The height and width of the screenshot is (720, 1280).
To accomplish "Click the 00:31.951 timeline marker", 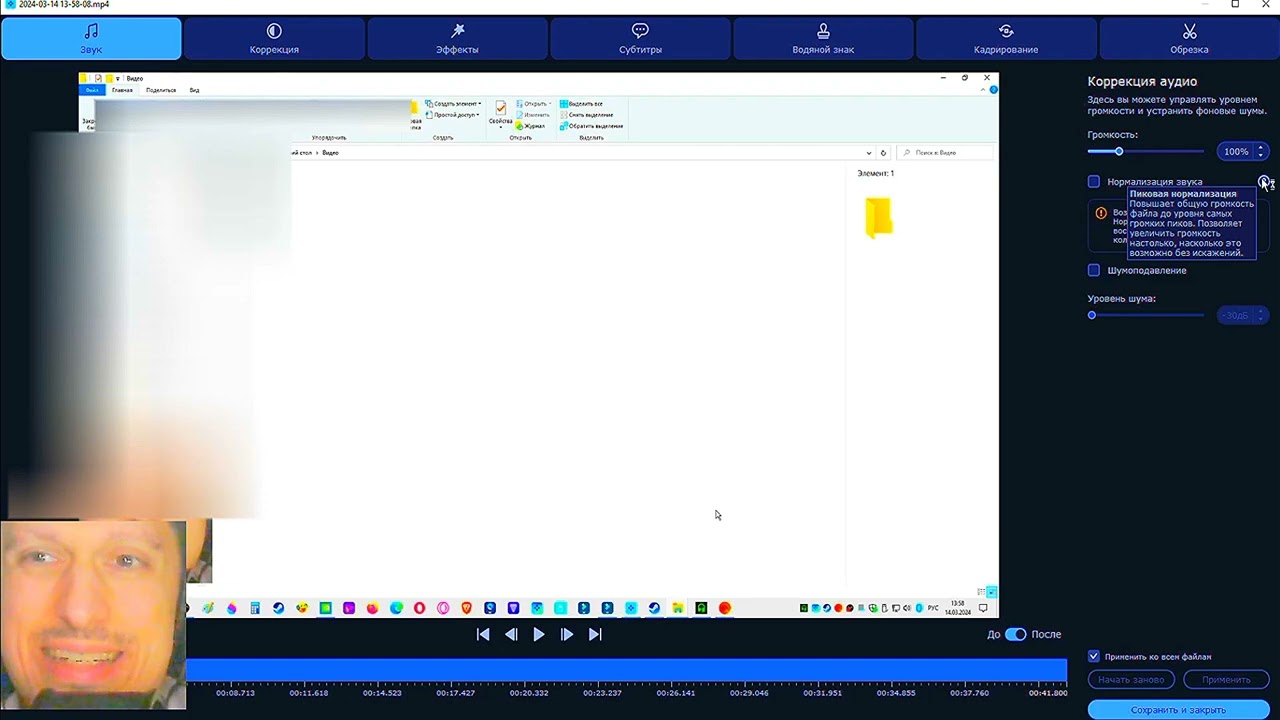I will [x=822, y=693].
